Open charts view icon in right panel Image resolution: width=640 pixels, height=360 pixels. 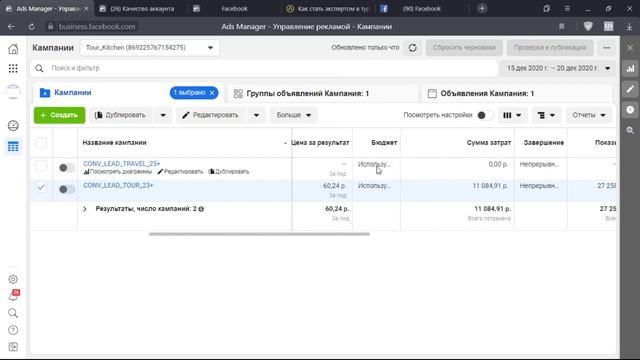coord(630,69)
